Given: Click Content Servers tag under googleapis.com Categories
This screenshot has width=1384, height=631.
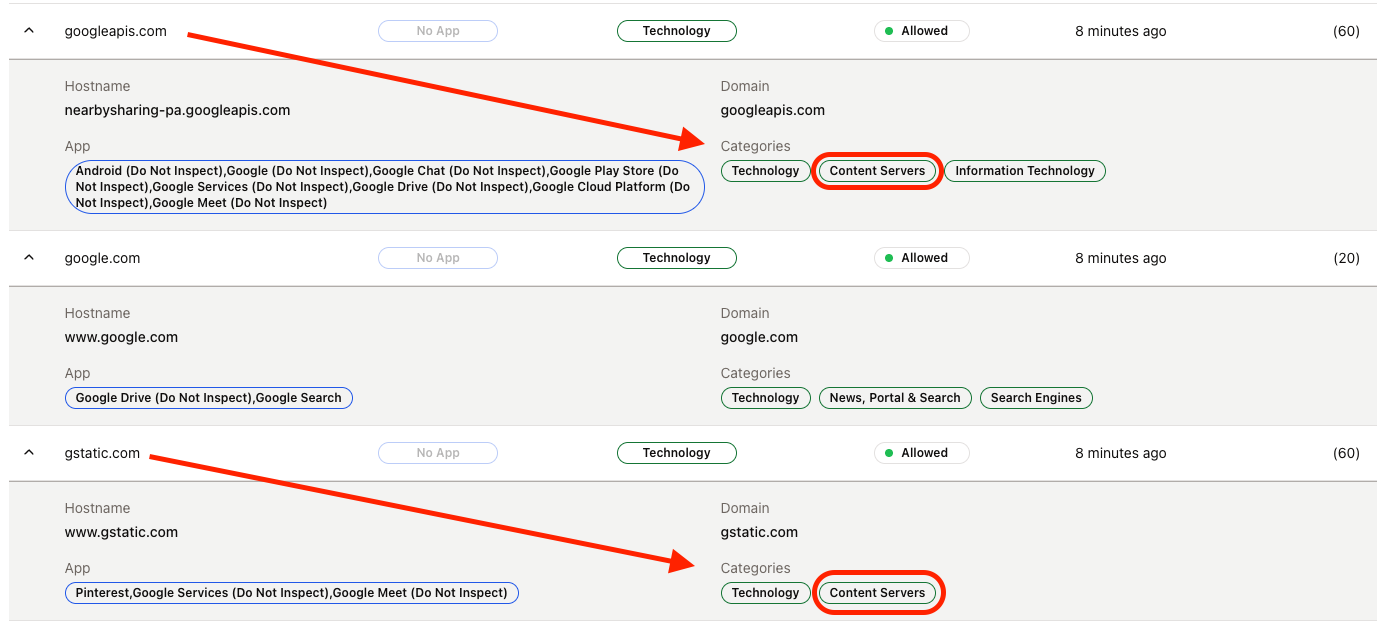Looking at the screenshot, I should [878, 171].
